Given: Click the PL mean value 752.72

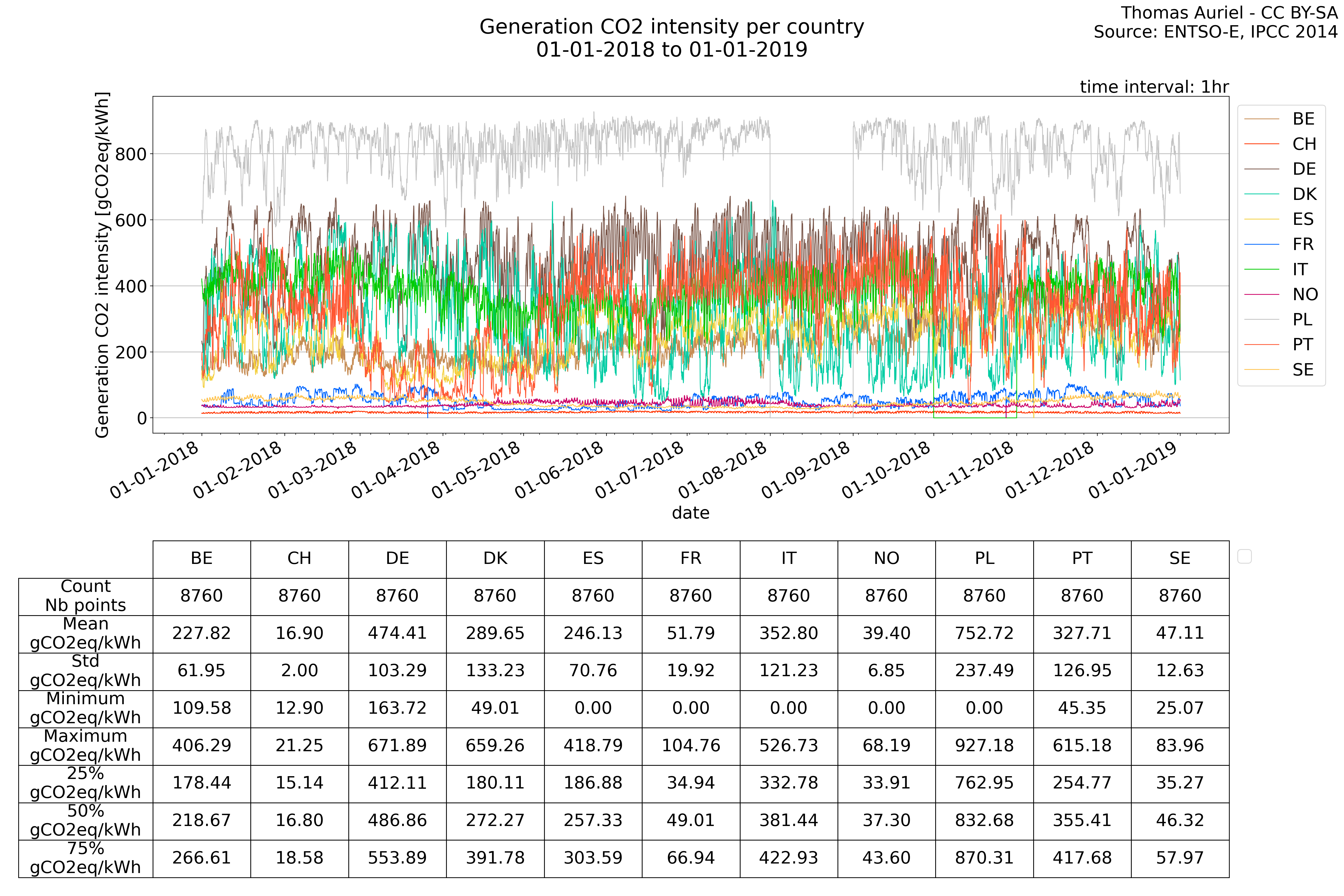Looking at the screenshot, I should pos(984,634).
